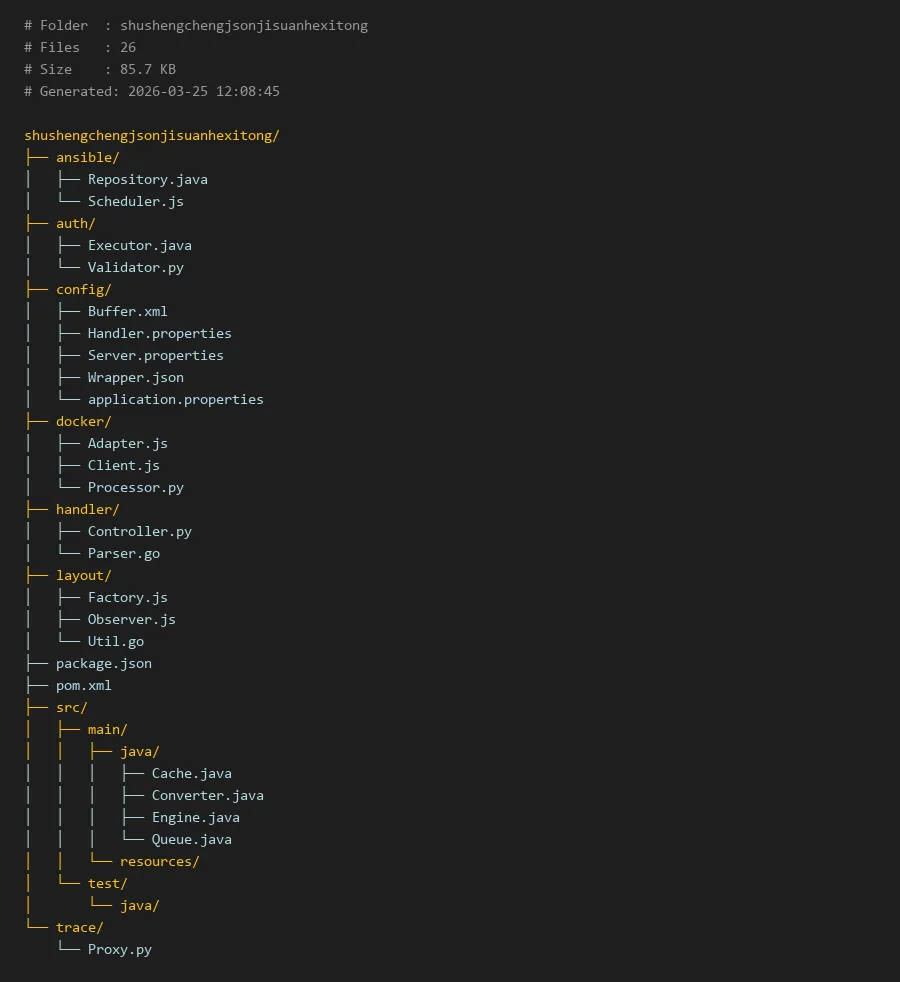The image size is (900, 982).
Task: Click the root shushengchengjsonjisuanhexitong/ folder line
Action: (151, 135)
